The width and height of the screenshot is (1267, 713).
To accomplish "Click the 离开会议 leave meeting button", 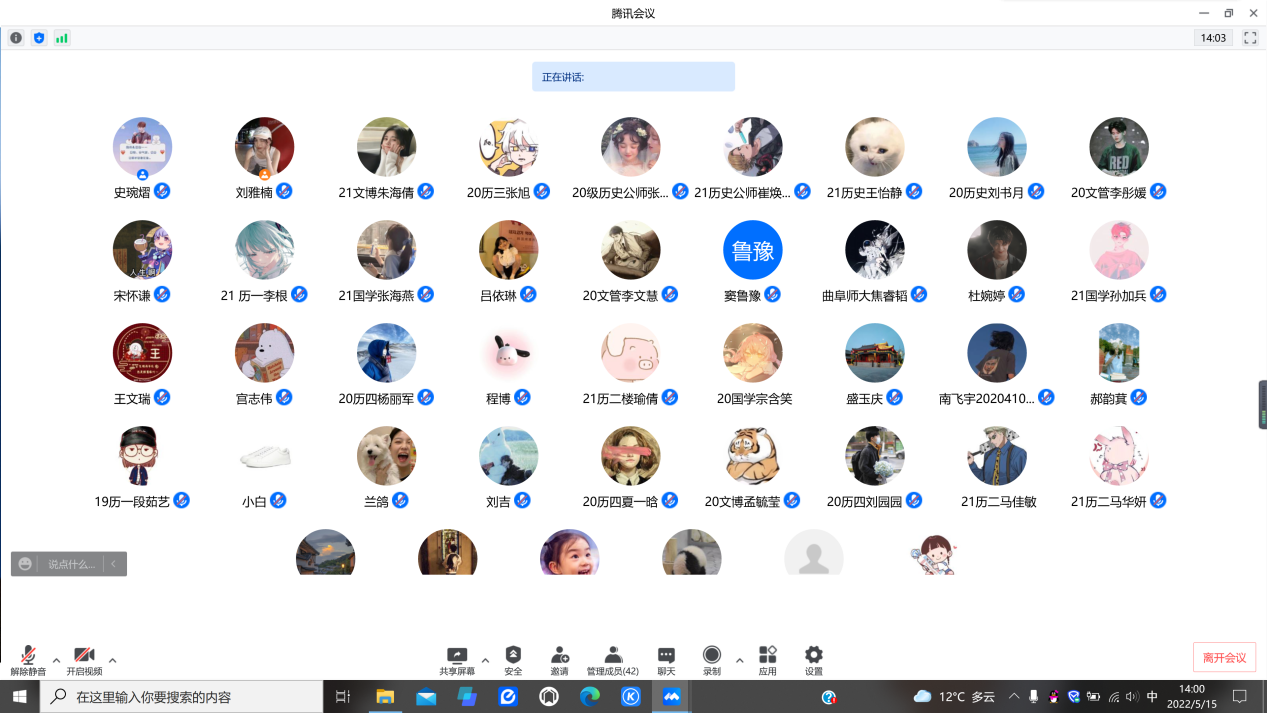I will 1224,657.
